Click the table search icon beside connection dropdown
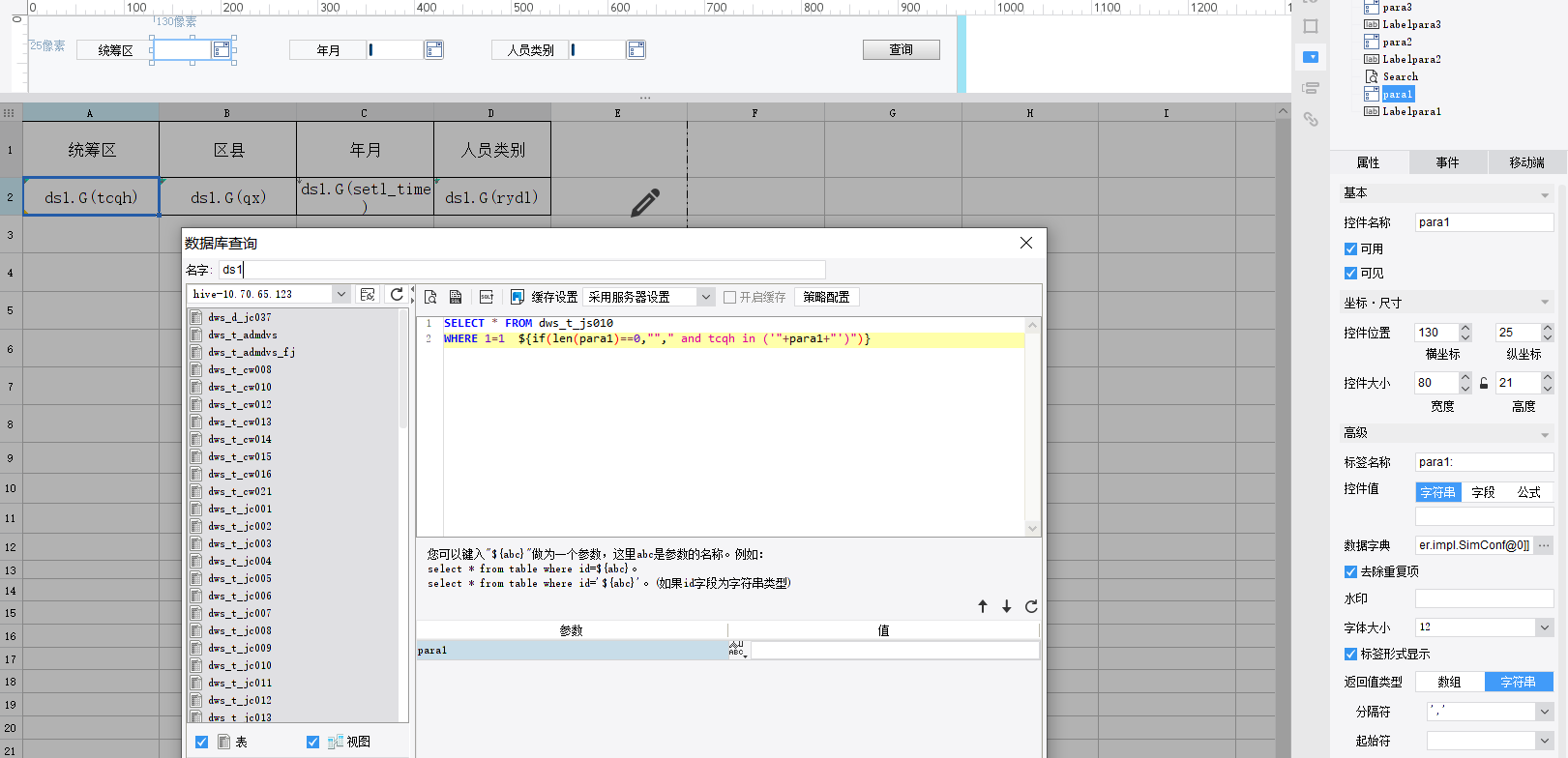Image resolution: width=1568 pixels, height=758 pixels. pyautogui.click(x=368, y=295)
